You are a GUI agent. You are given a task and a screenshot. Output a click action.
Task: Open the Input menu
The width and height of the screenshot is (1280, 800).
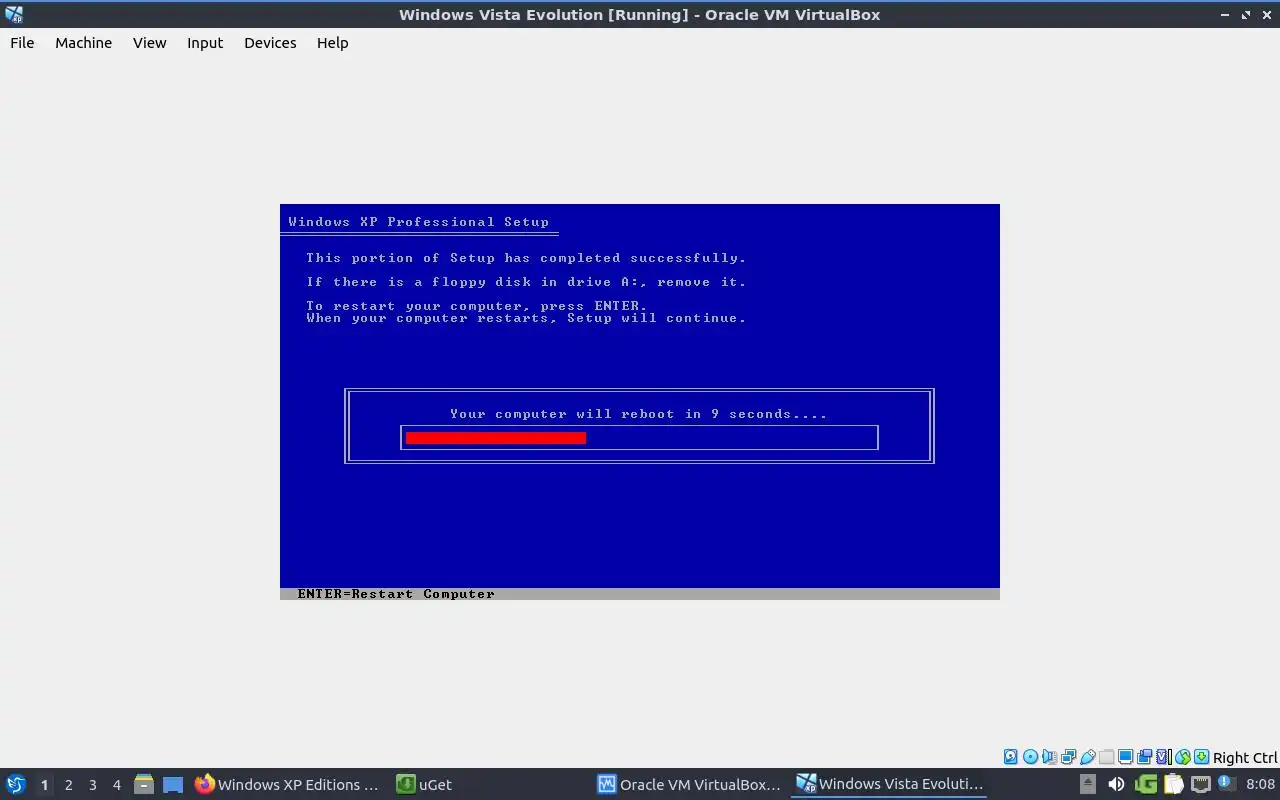205,43
